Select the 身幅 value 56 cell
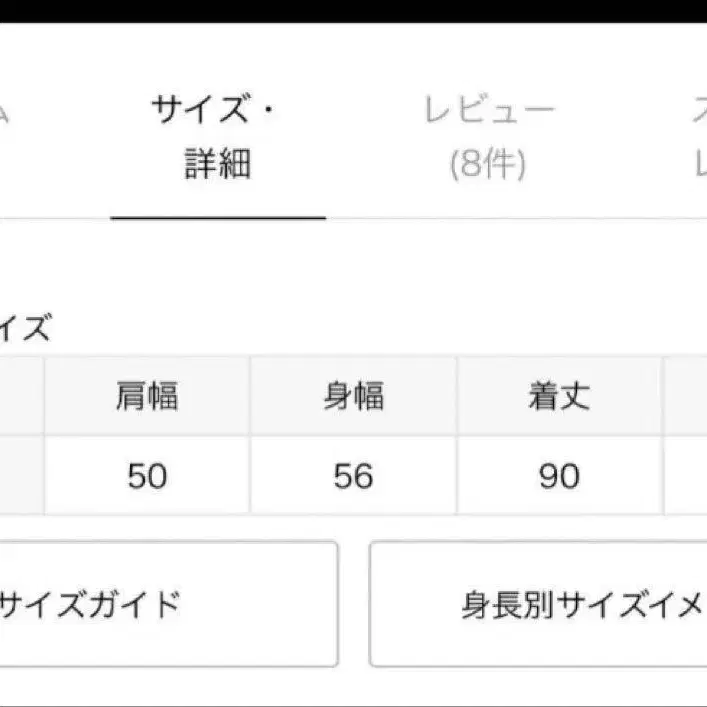Viewport: 707px width, 707px height. [x=353, y=476]
